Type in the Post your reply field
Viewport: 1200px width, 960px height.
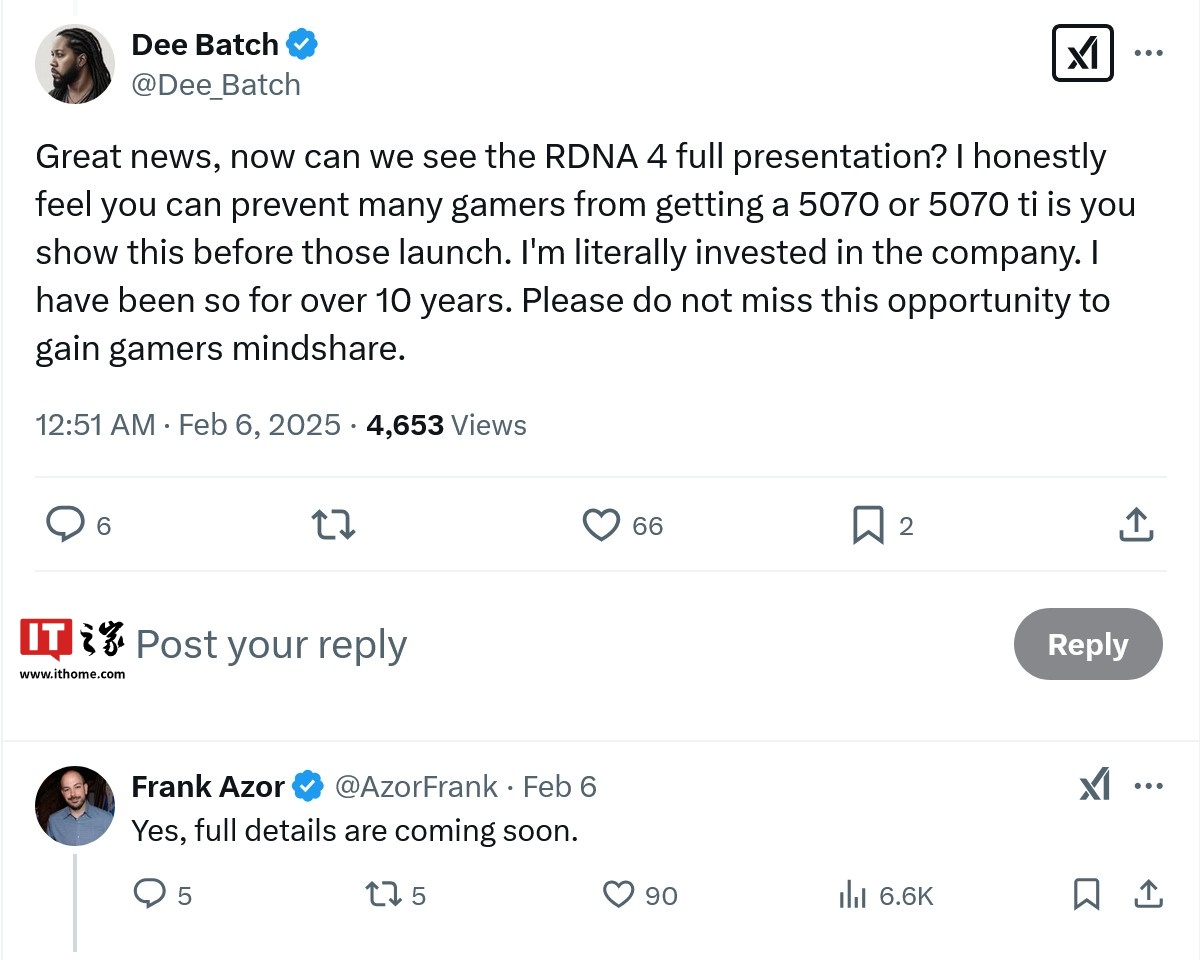(x=500, y=645)
